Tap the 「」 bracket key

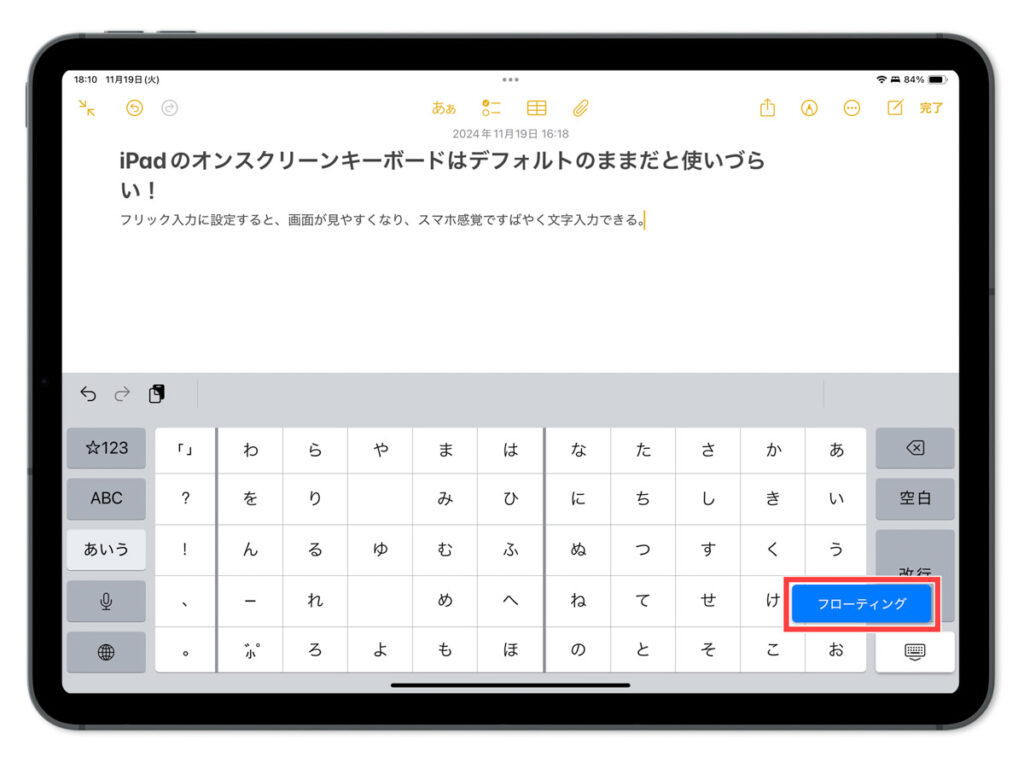pyautogui.click(x=185, y=450)
